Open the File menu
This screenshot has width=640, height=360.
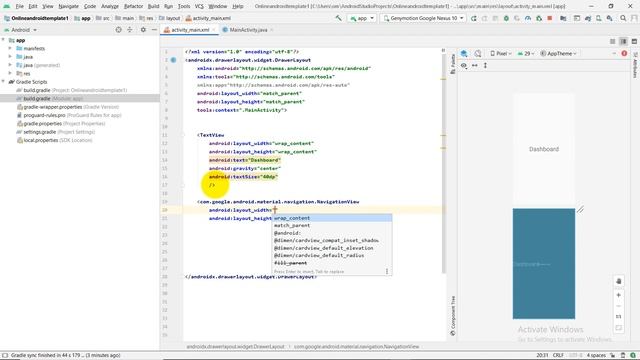coord(20,6)
